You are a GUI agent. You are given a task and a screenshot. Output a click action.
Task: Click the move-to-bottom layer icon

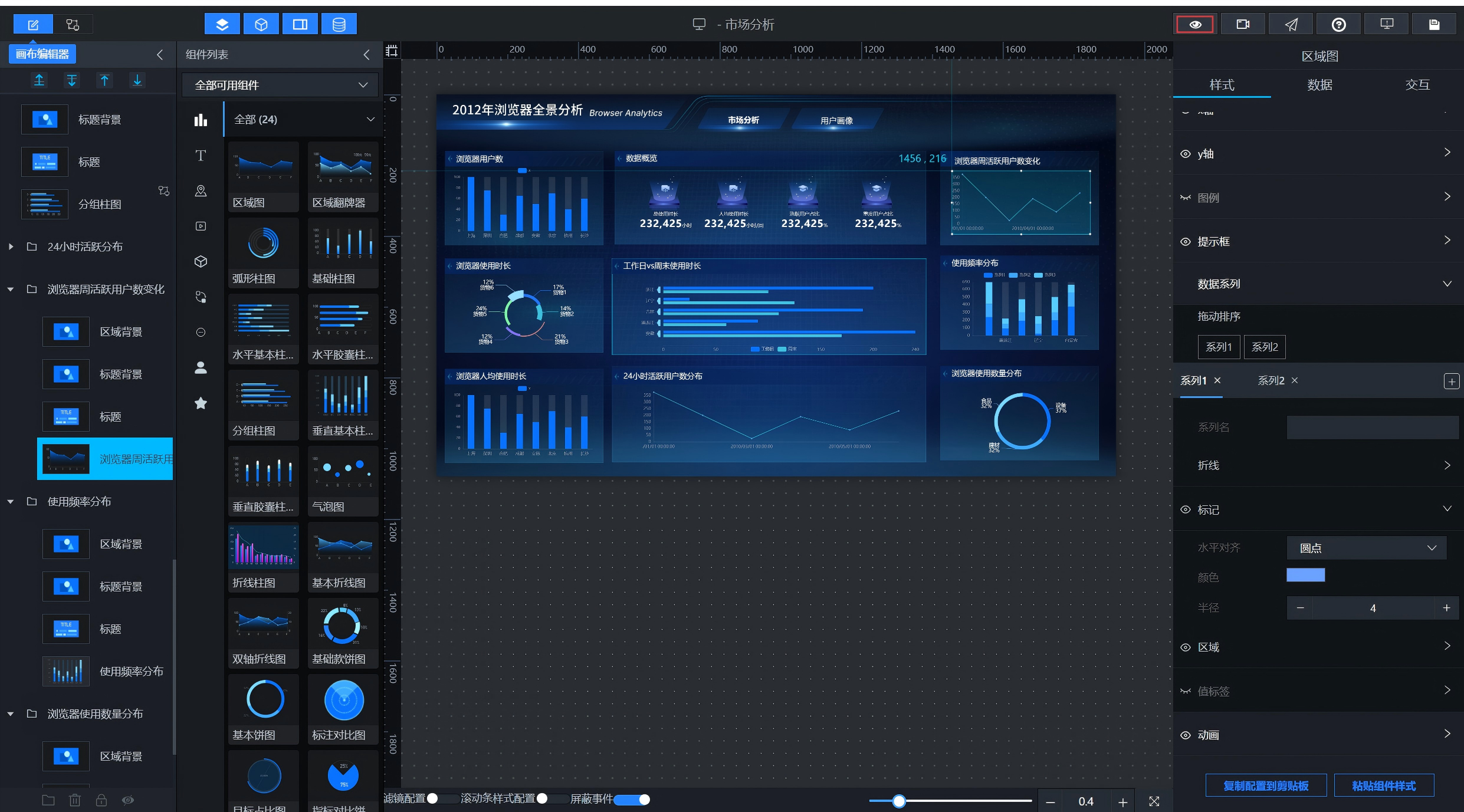point(71,80)
